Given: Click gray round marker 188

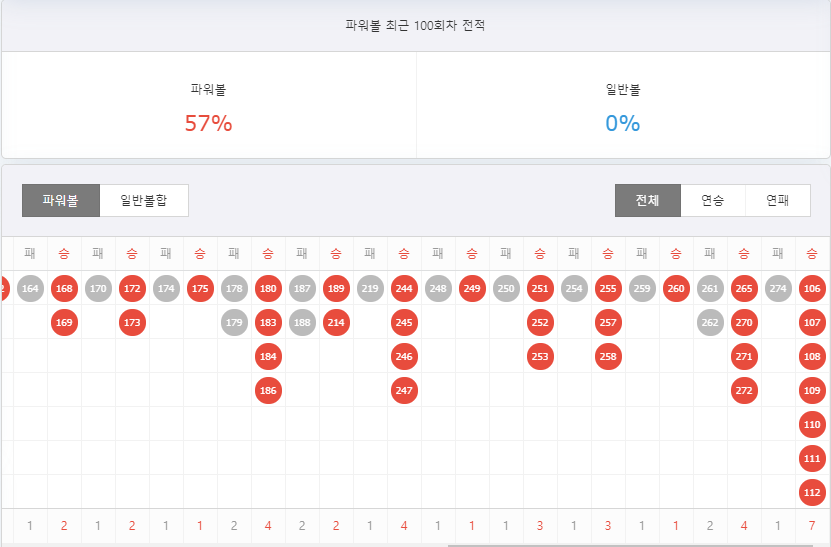Looking at the screenshot, I should click(302, 323).
